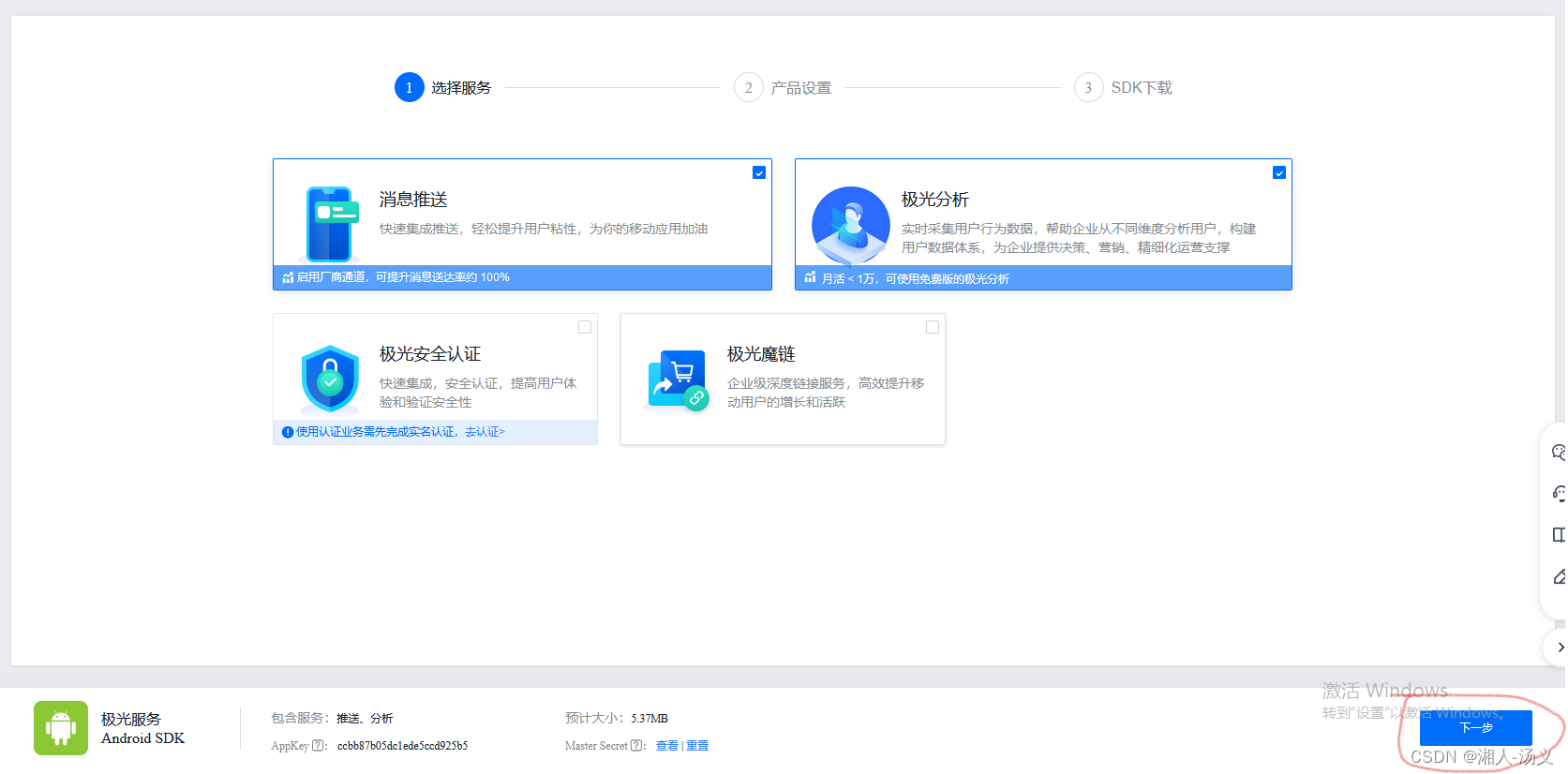Click the chart icon beside 启用厂商通道
Viewport: 1568px width, 774px height.
[288, 277]
